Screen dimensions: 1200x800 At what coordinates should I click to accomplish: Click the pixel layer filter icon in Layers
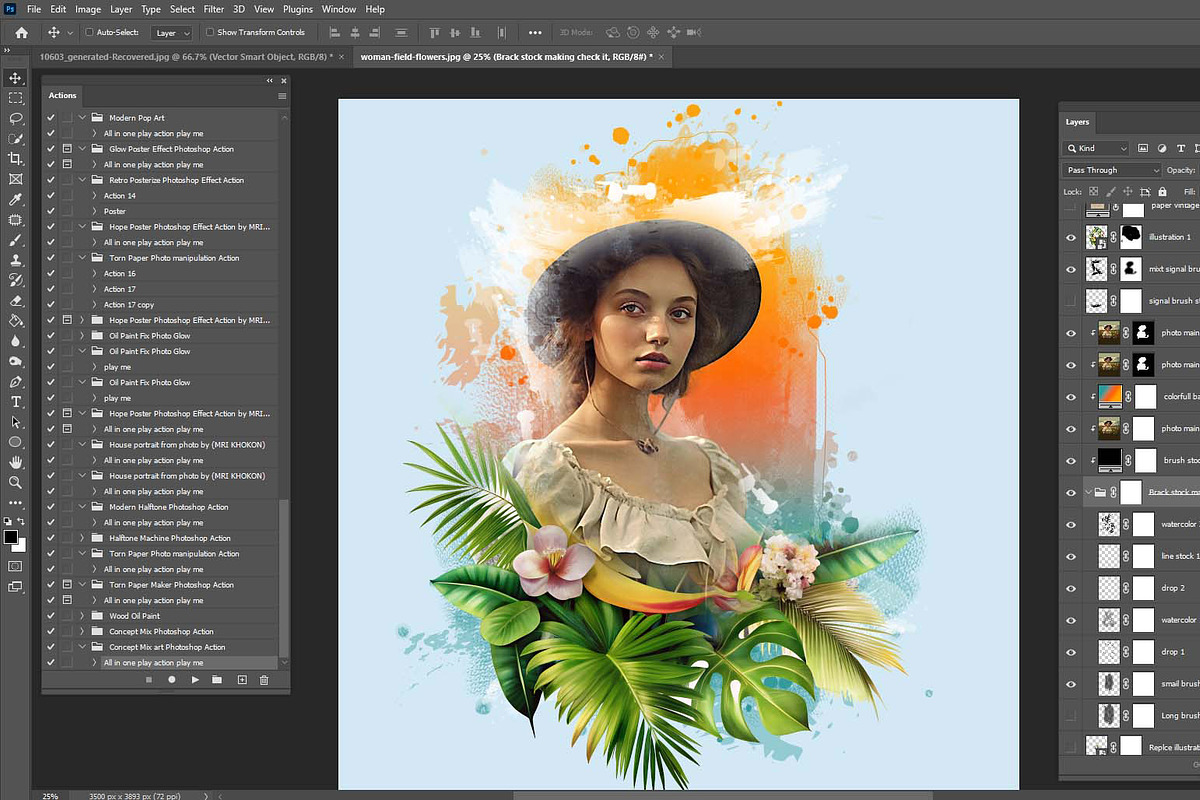1144,149
